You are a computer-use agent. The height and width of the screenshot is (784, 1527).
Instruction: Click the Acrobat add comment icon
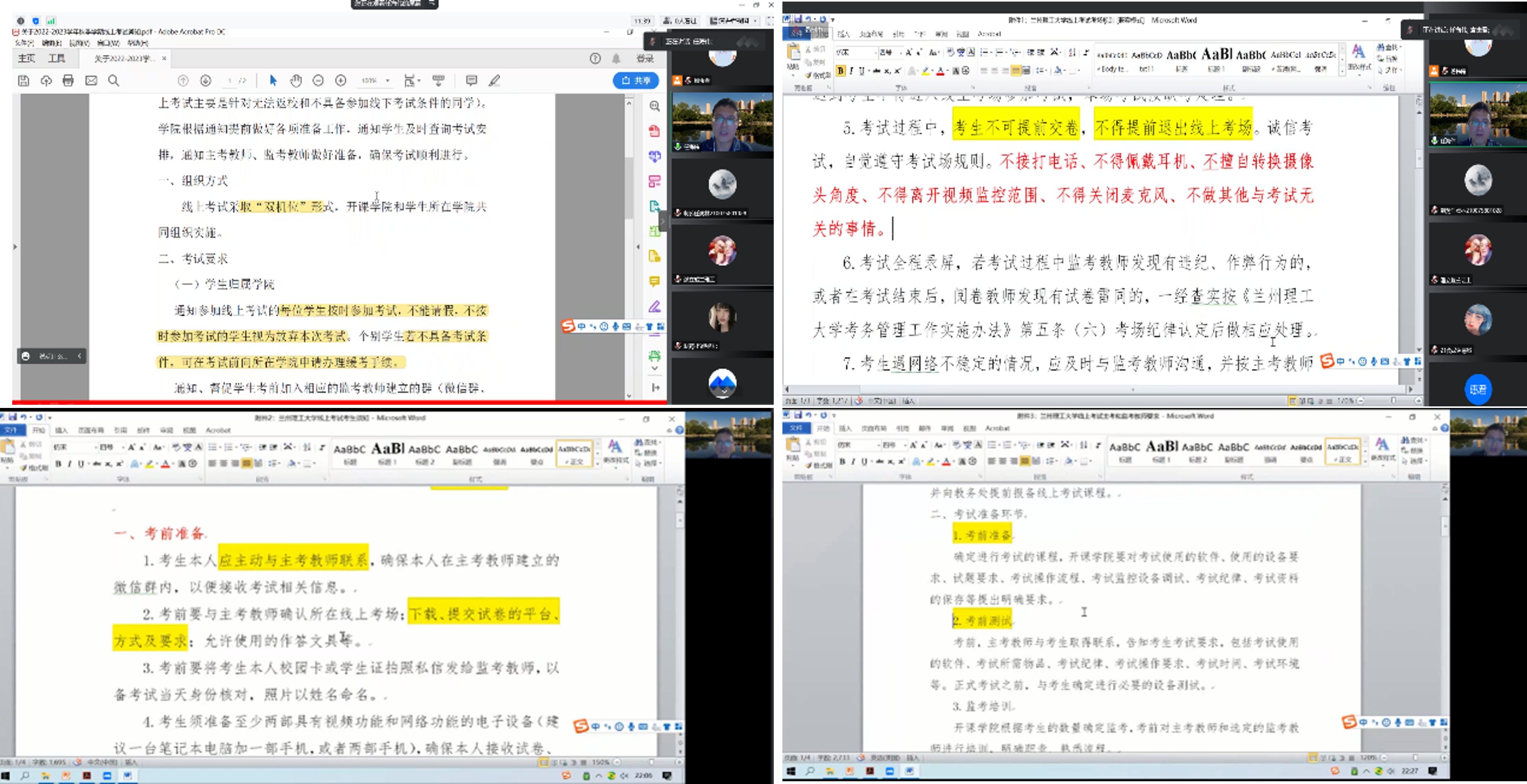point(471,81)
